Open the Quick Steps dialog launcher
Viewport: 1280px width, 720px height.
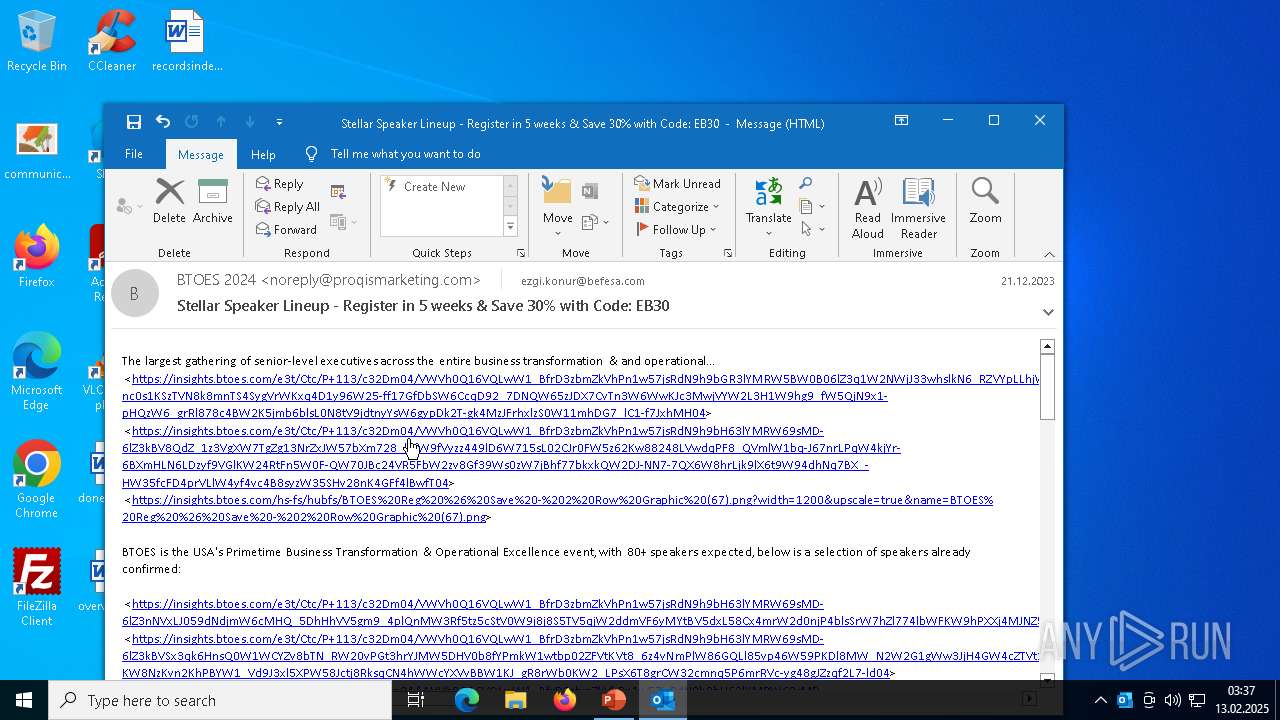pyautogui.click(x=521, y=253)
